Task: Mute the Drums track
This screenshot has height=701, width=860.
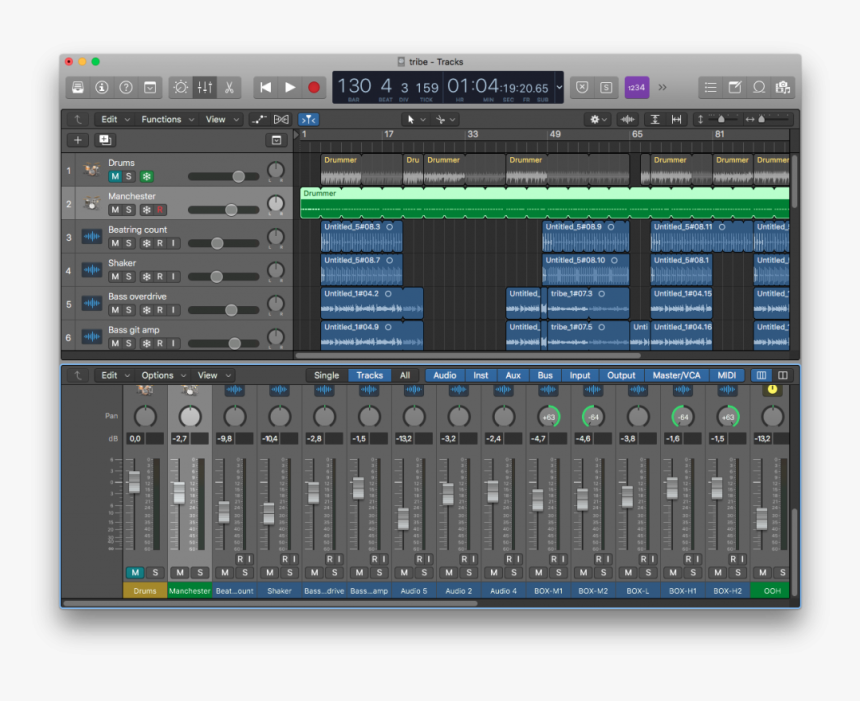Action: click(113, 176)
